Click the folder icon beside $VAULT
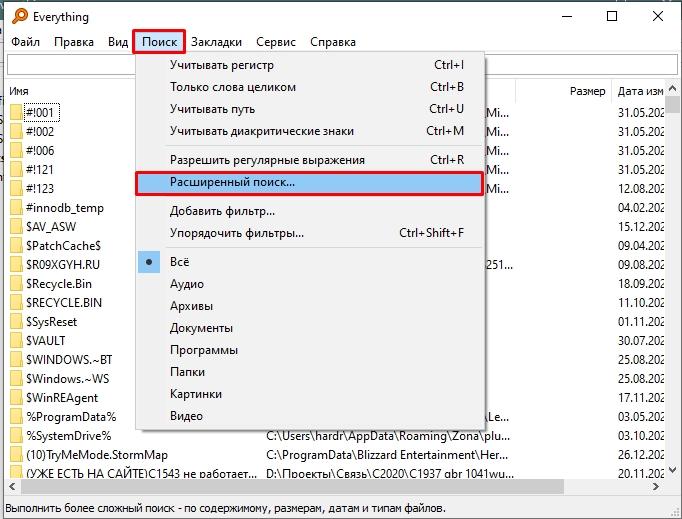This screenshot has width=682, height=519. (x=16, y=341)
